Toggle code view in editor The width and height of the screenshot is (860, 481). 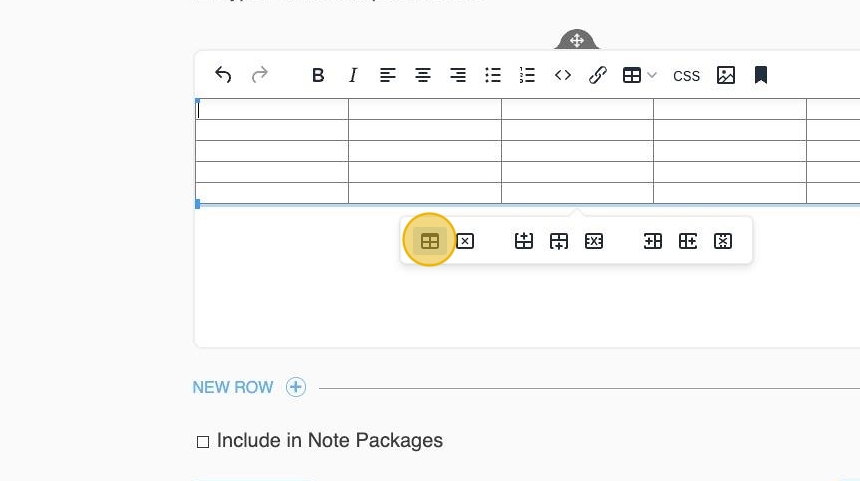point(563,75)
